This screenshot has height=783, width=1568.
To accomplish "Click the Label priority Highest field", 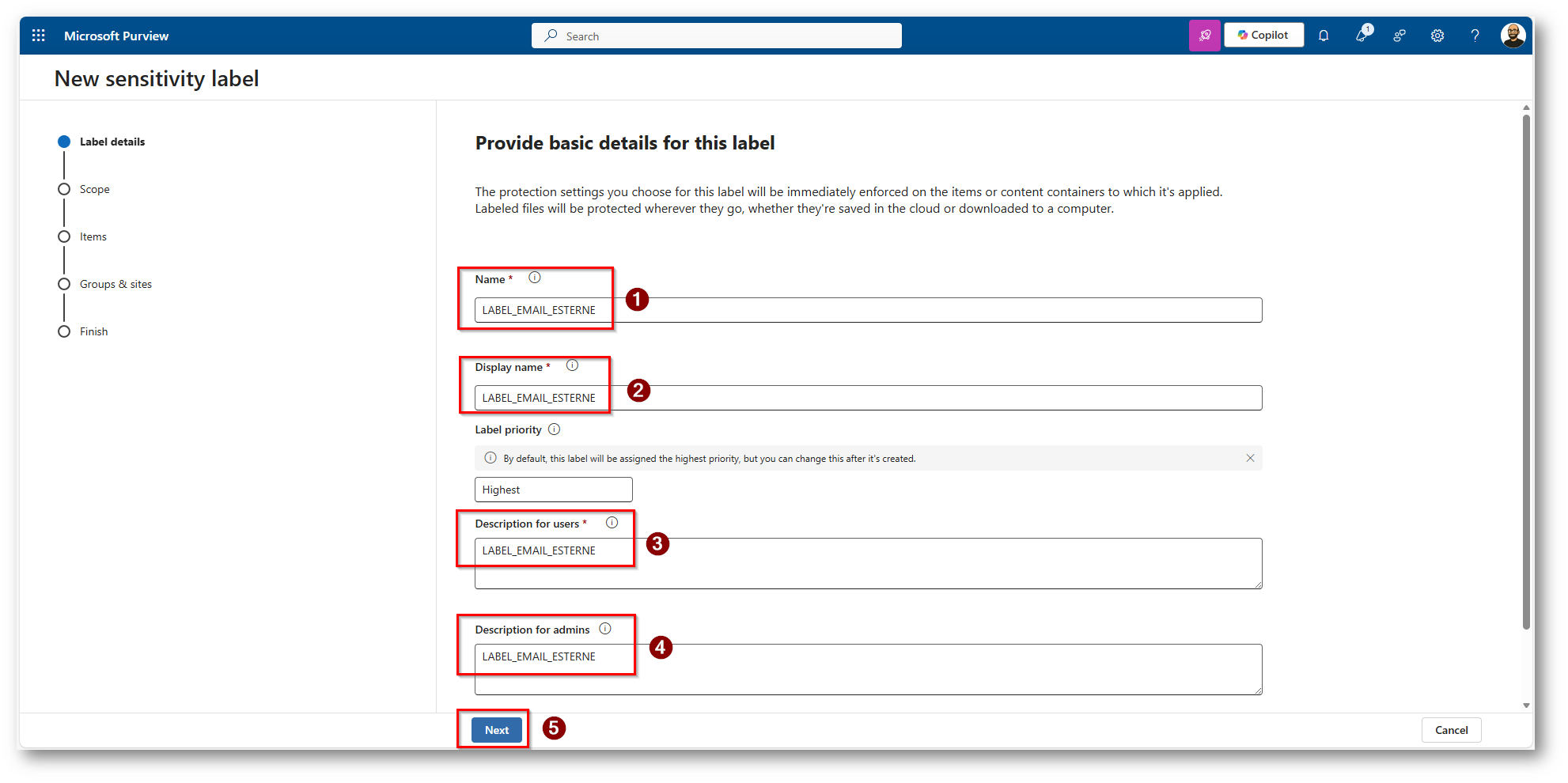I will [553, 490].
